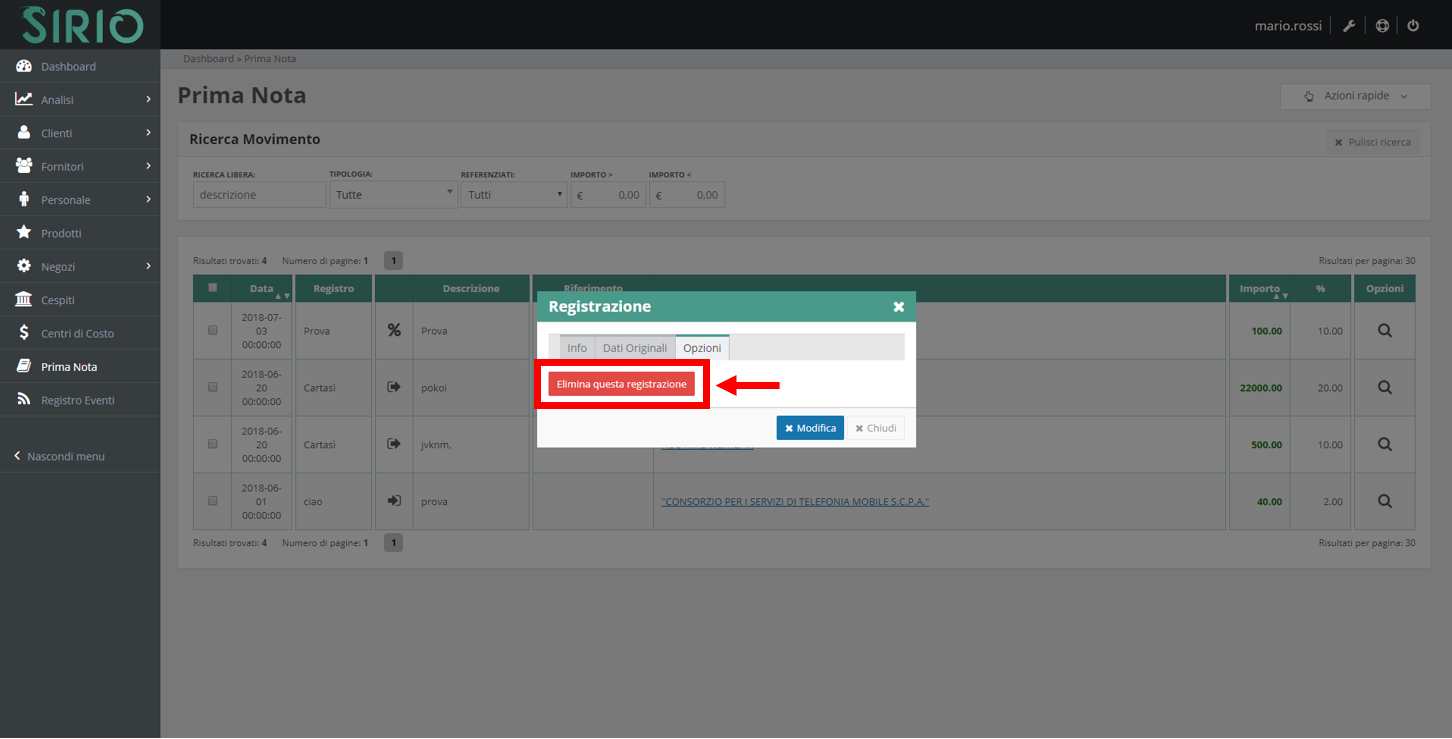Screen dimensions: 1452x739
Task: Click magnifier icon in the Prova row
Action: coord(1384,331)
